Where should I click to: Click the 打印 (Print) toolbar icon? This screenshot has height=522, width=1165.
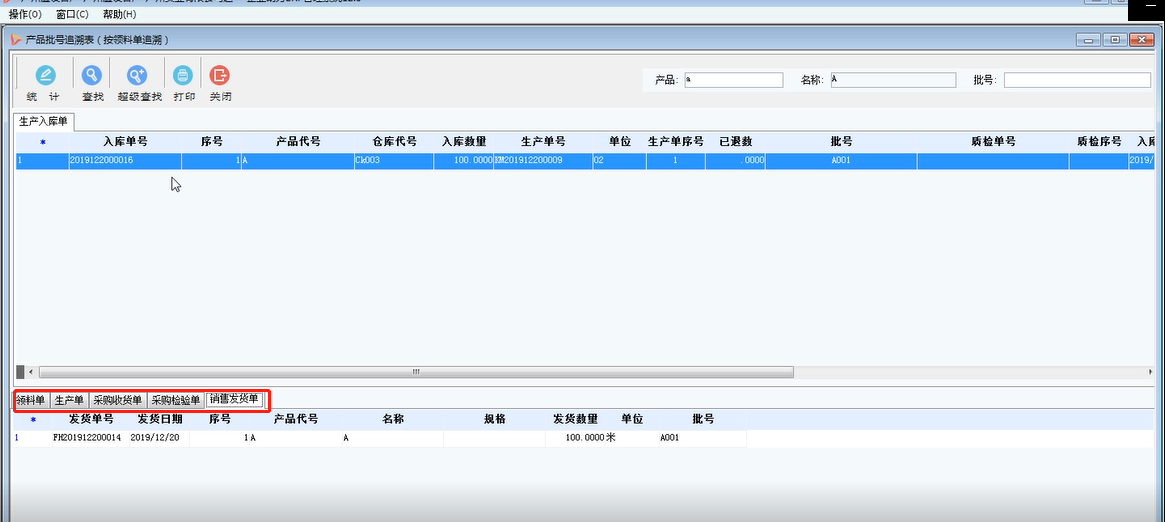click(183, 76)
